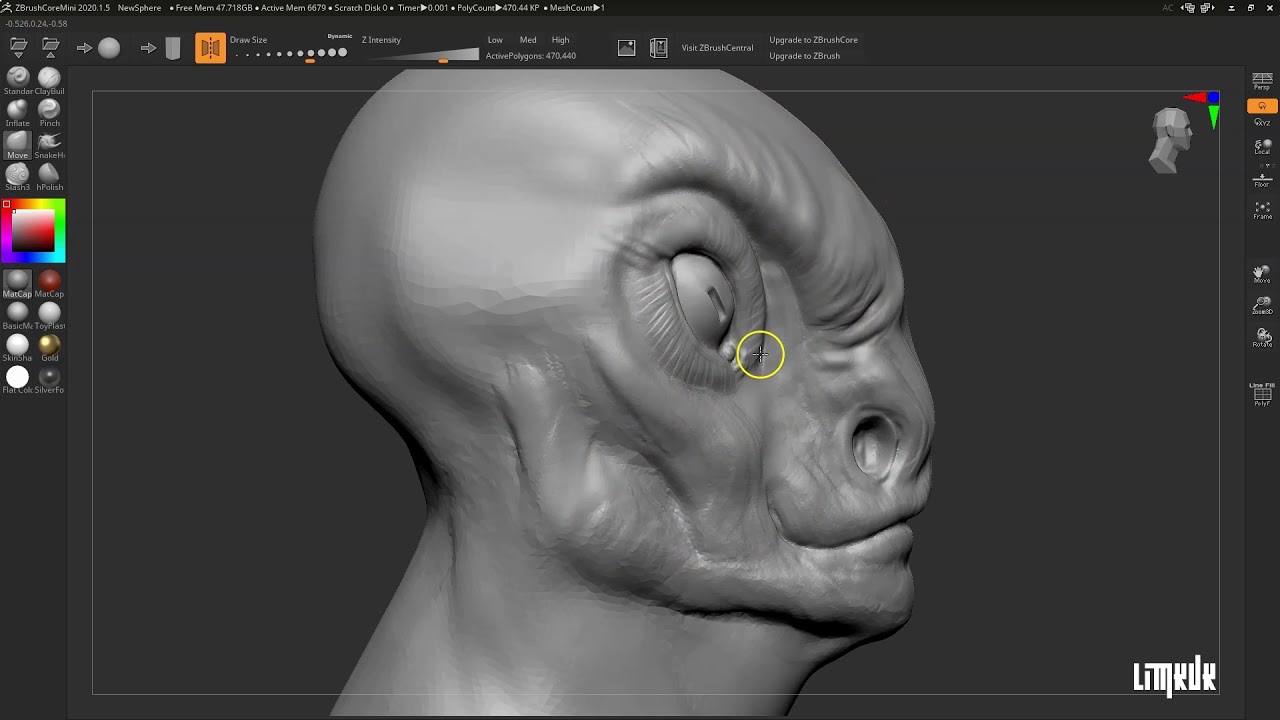Click Upgrade to ZBrushCore
The width and height of the screenshot is (1280, 720).
click(813, 40)
